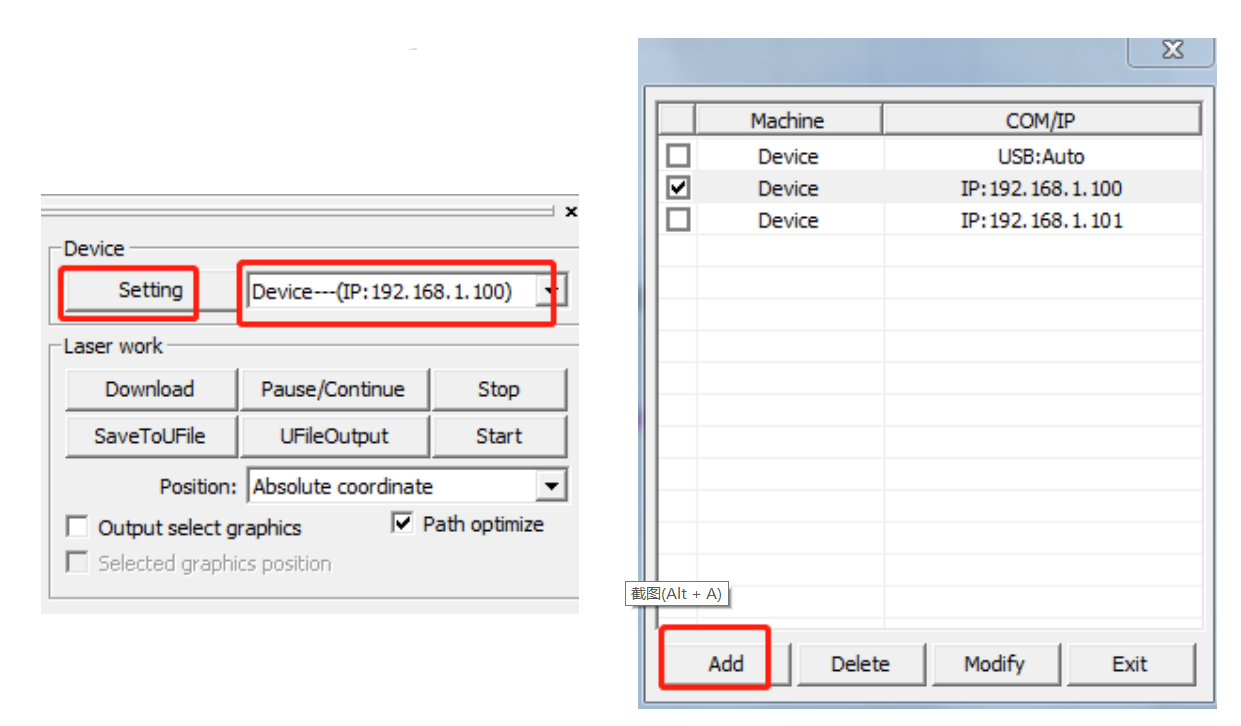1241x726 pixels.
Task: Click the SaveToUFile button
Action: pos(150,437)
